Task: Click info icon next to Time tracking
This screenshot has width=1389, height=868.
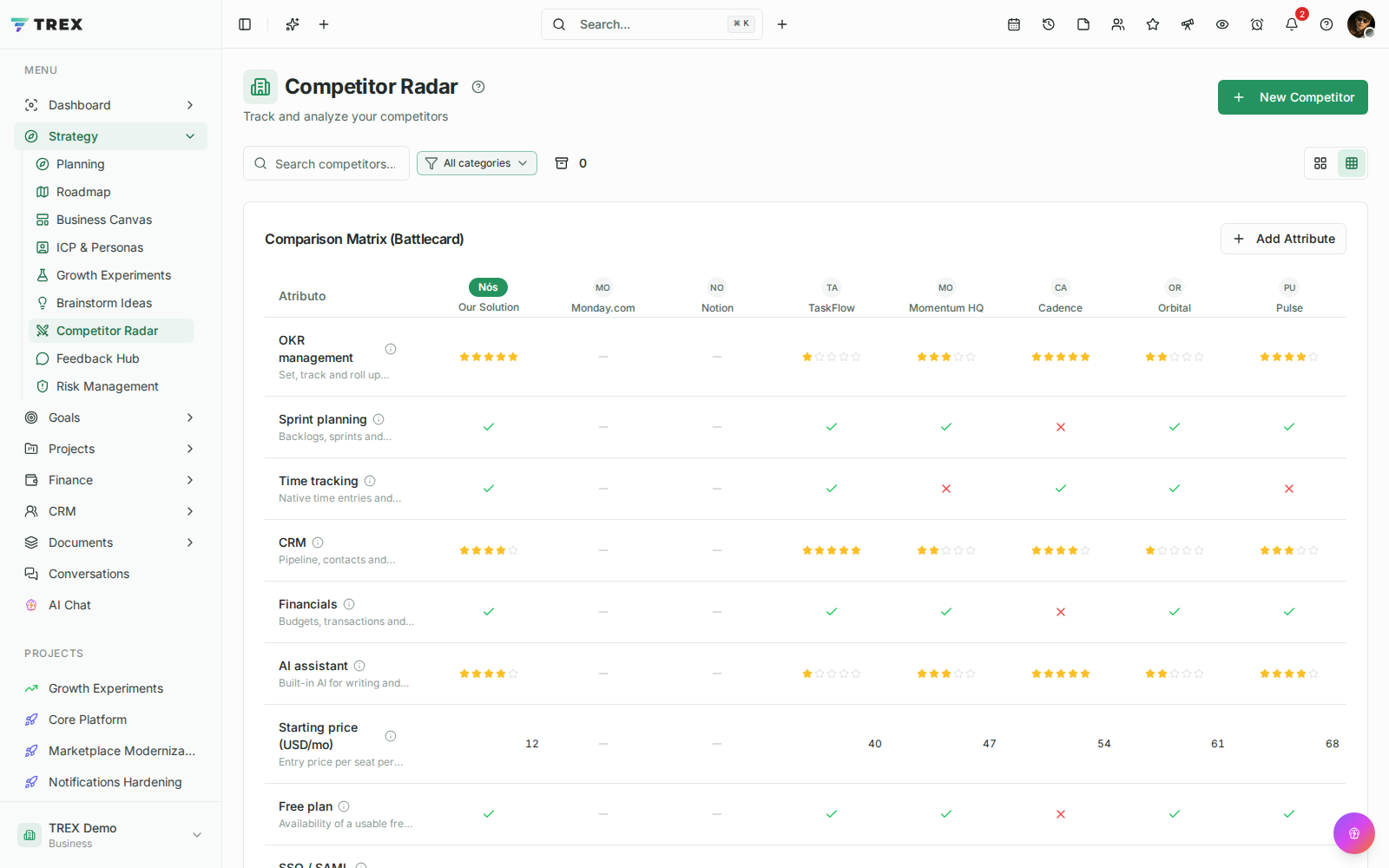Action: point(370,481)
